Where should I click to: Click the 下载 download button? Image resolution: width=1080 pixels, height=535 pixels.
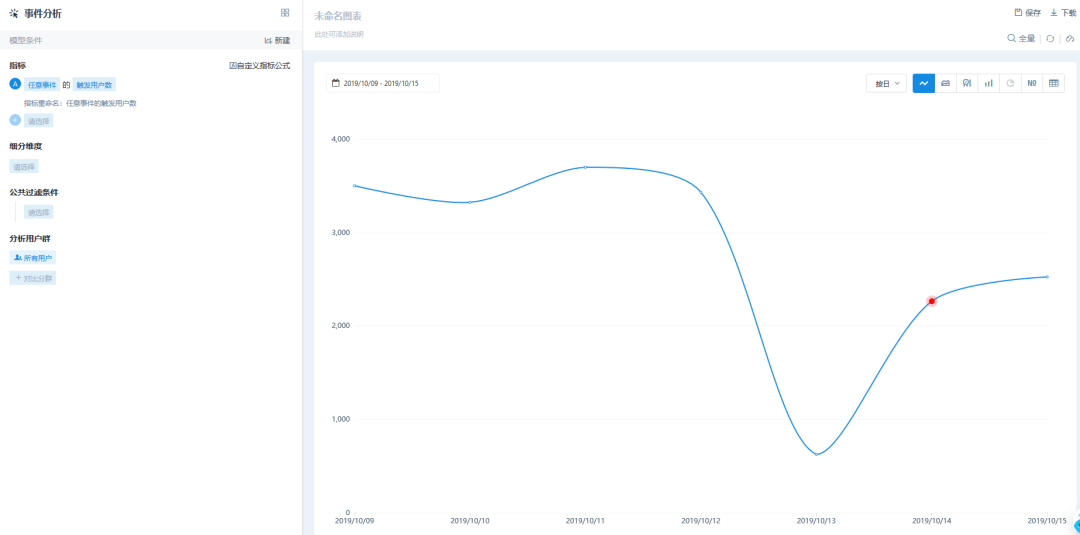[x=1063, y=13]
